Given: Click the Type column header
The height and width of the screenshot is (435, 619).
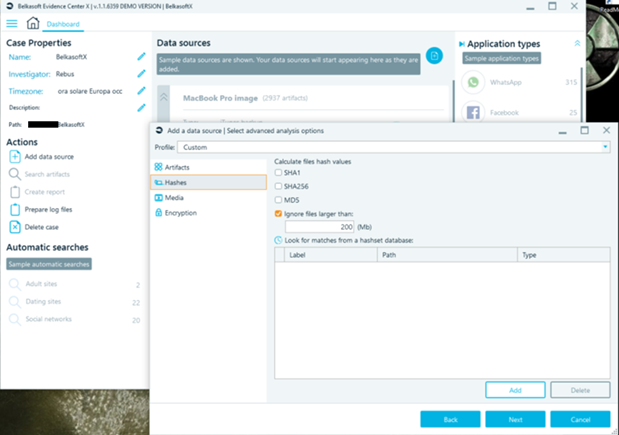Looking at the screenshot, I should [564, 255].
